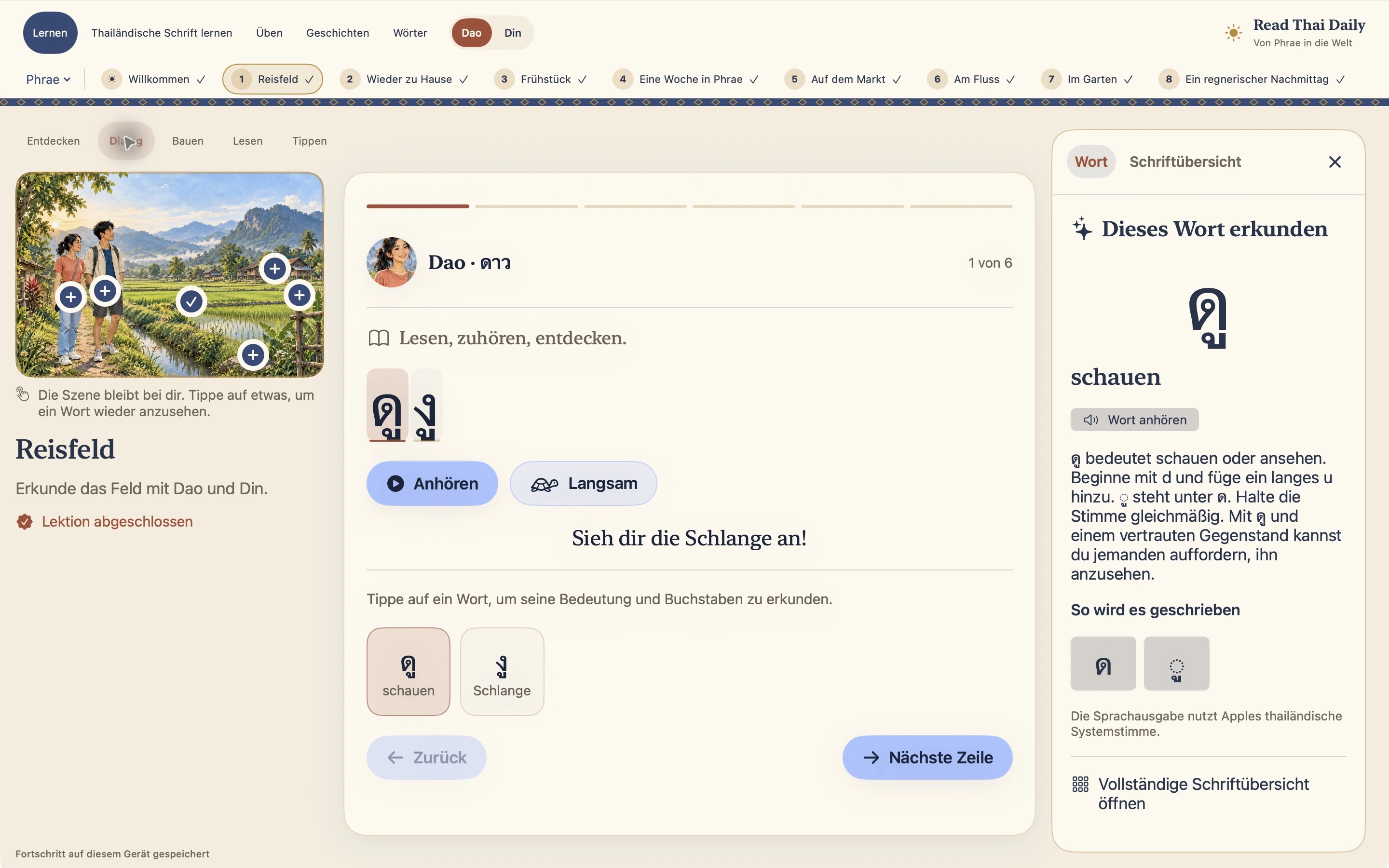Viewport: 1389px width, 868px height.
Task: Select the long u vowel letter tile
Action: point(1177,663)
